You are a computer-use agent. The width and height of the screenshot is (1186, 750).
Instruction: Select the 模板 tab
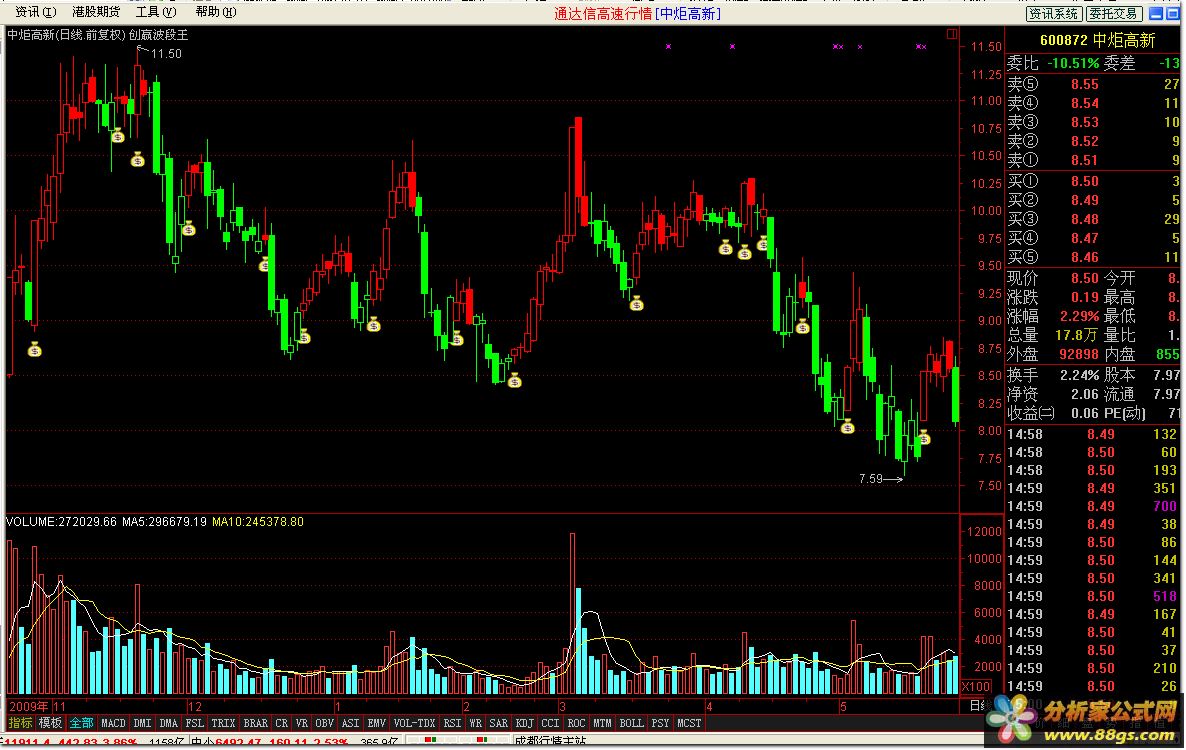[x=50, y=724]
